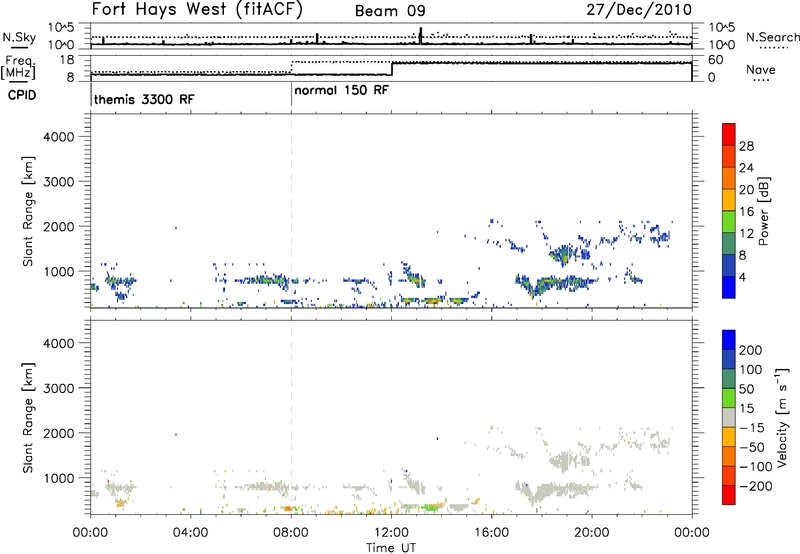Image resolution: width=800 pixels, height=554 pixels.
Task: Click the bright blue bottom Power colorbar segment
Action: point(729,287)
